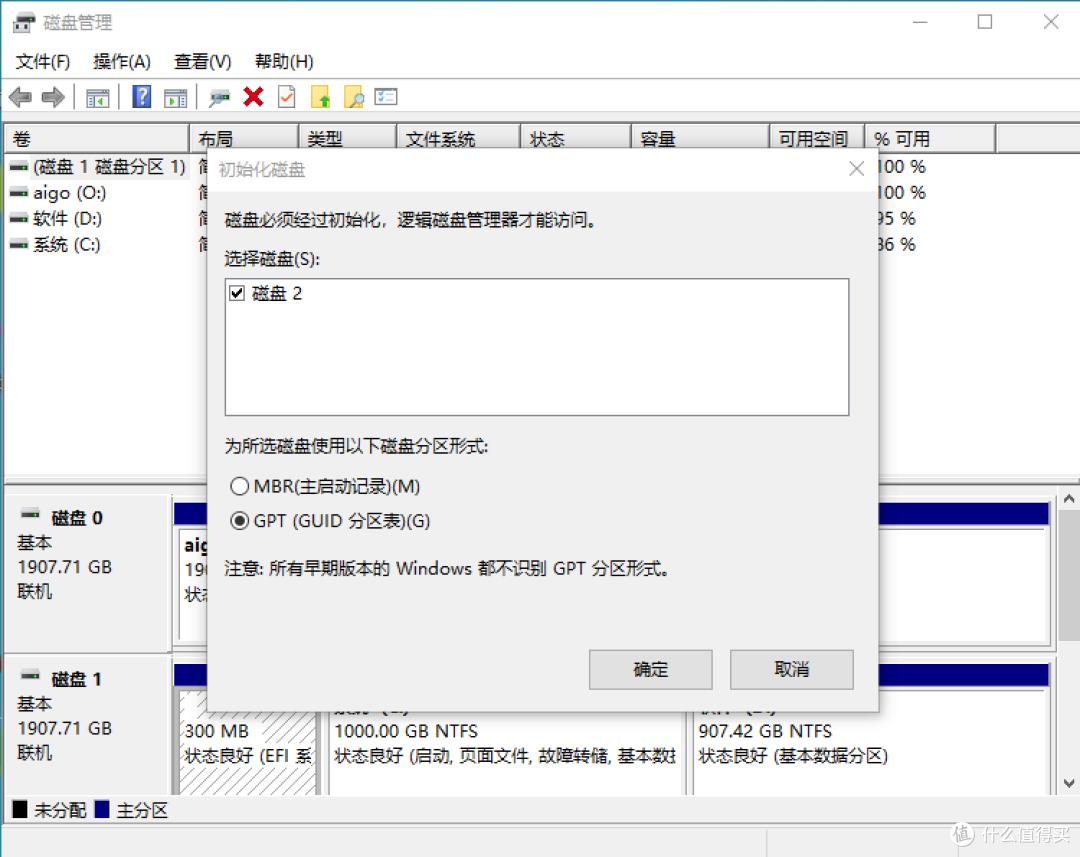Click the list settings toolbar icon
Image resolution: width=1080 pixels, height=857 pixels.
[x=386, y=96]
